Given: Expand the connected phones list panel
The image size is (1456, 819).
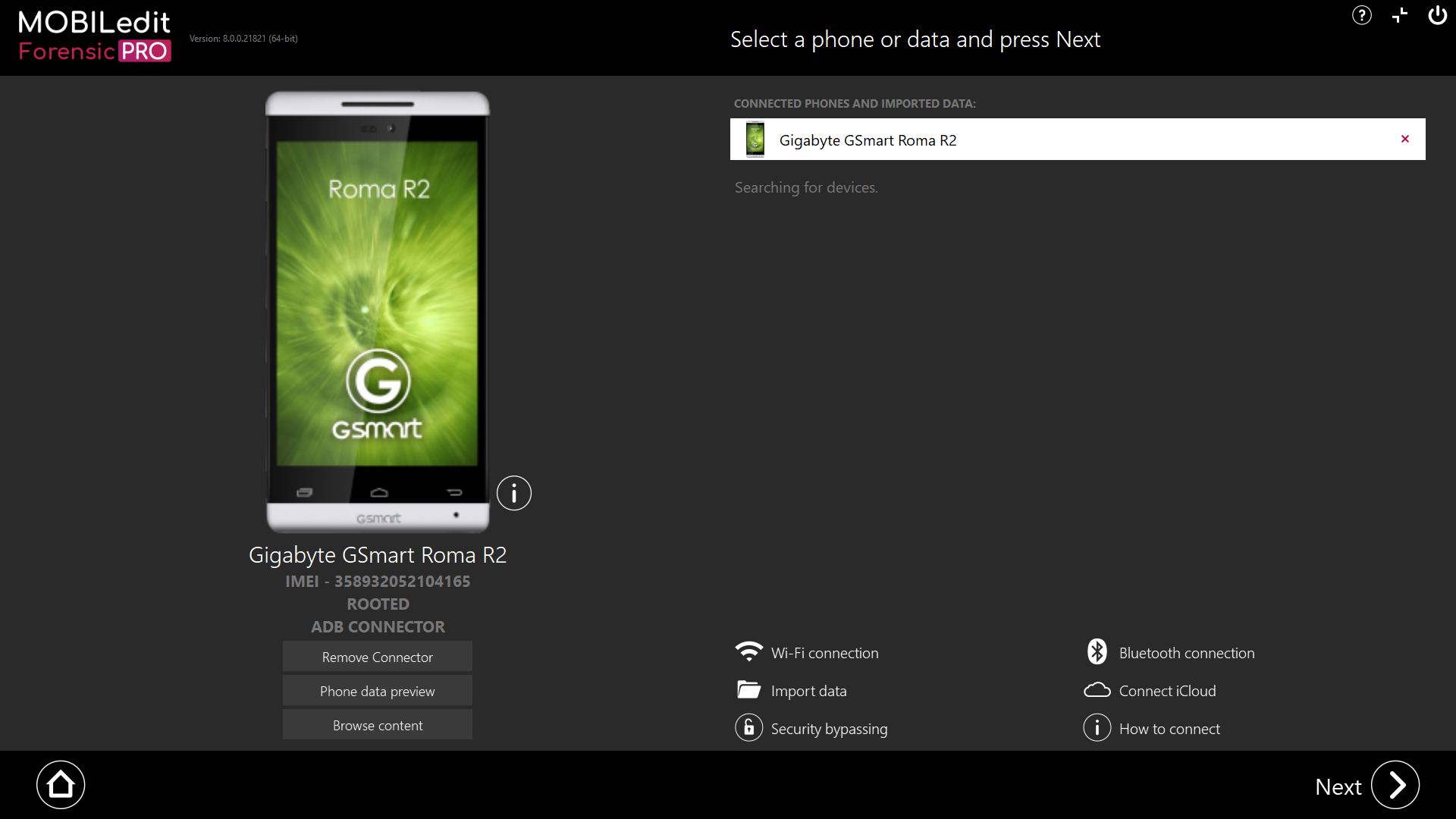Looking at the screenshot, I should click(1400, 14).
